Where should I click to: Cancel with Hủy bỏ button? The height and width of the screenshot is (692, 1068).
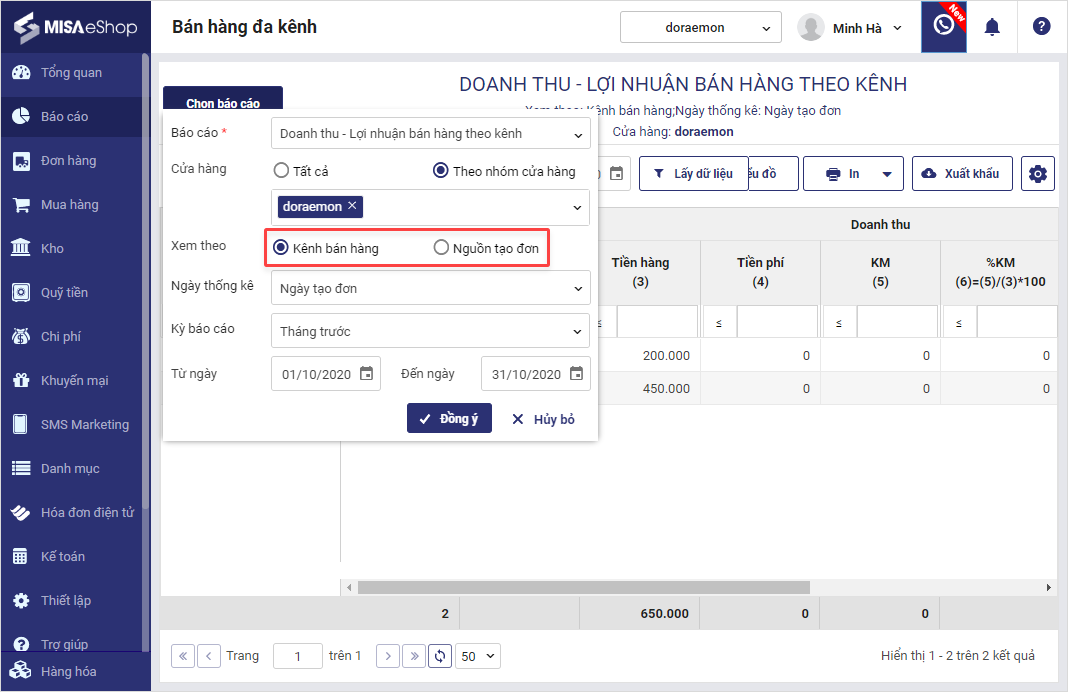[544, 419]
